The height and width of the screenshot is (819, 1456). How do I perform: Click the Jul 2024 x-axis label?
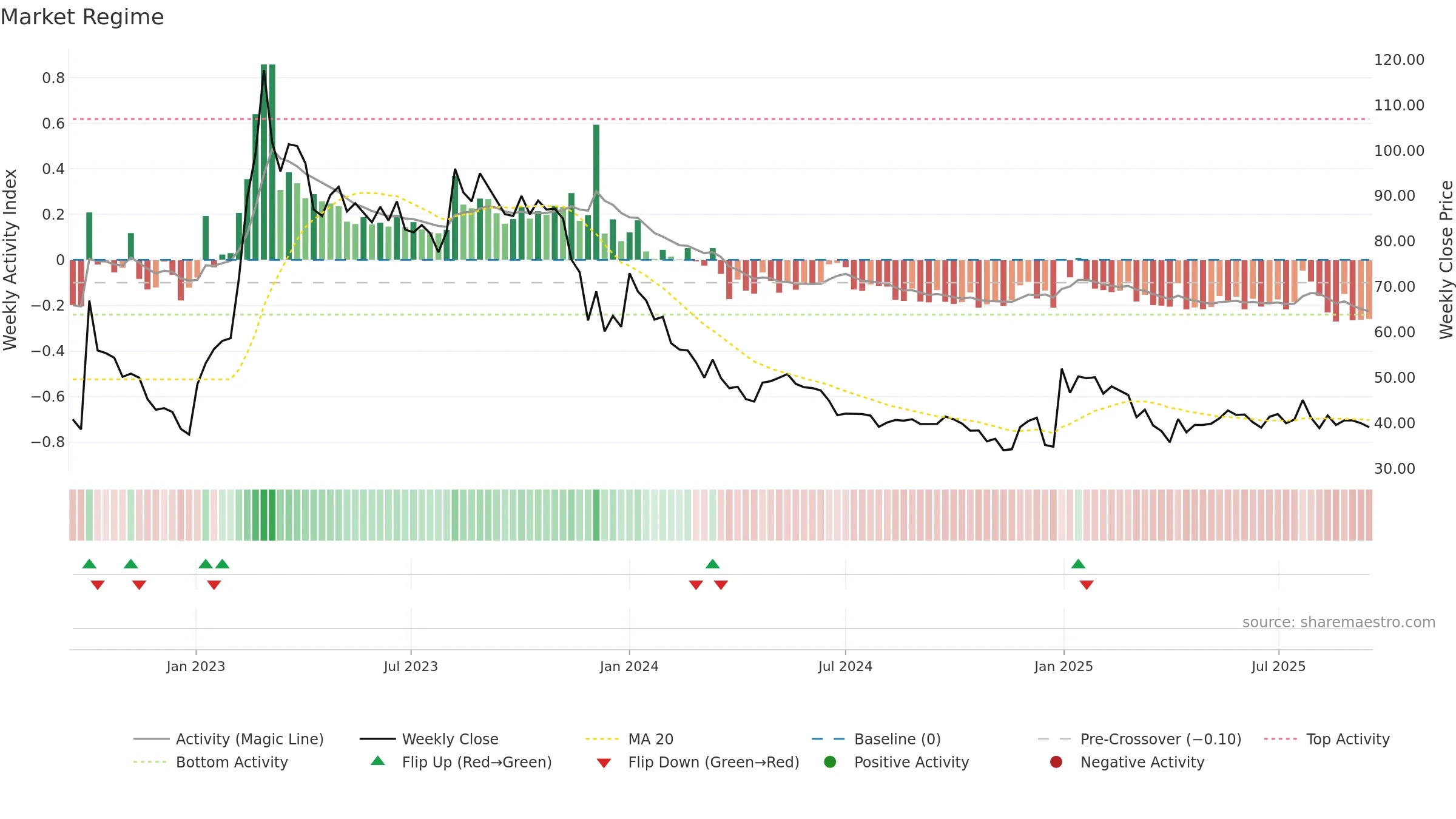pos(845,666)
